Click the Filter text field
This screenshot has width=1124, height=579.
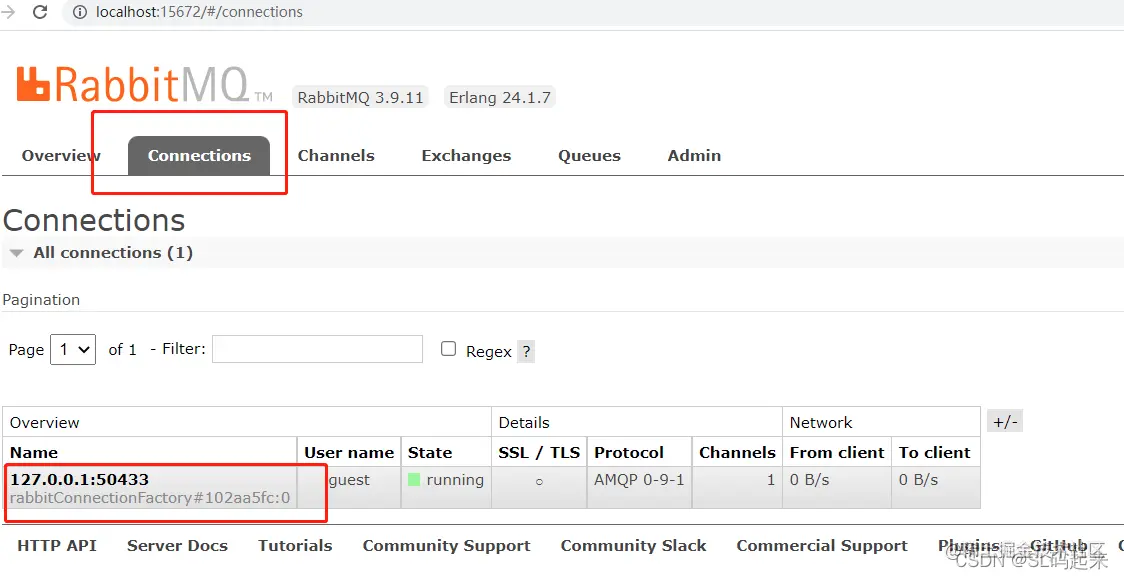[x=318, y=349]
